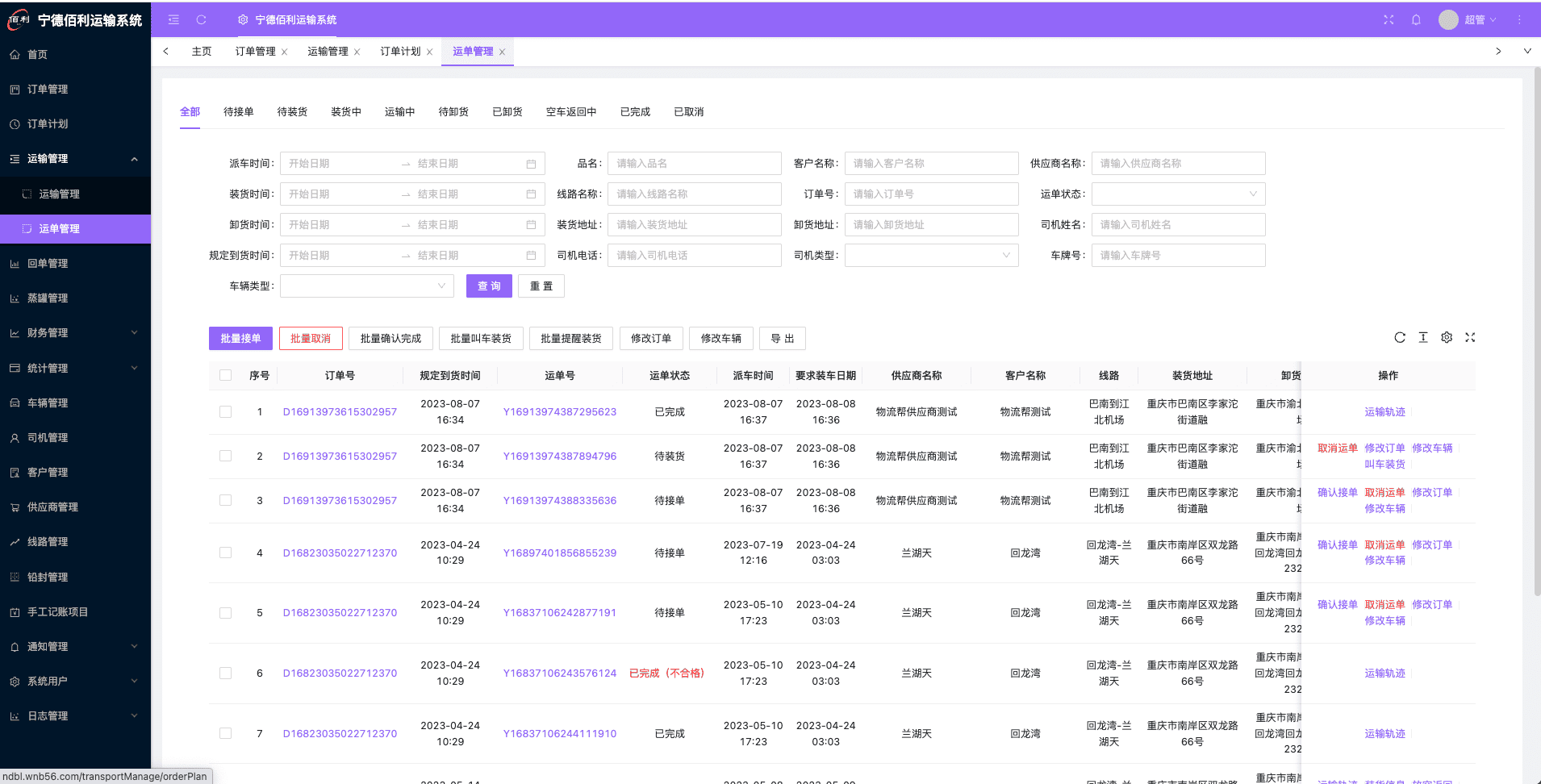Open the notification bell icon

(x=1416, y=20)
